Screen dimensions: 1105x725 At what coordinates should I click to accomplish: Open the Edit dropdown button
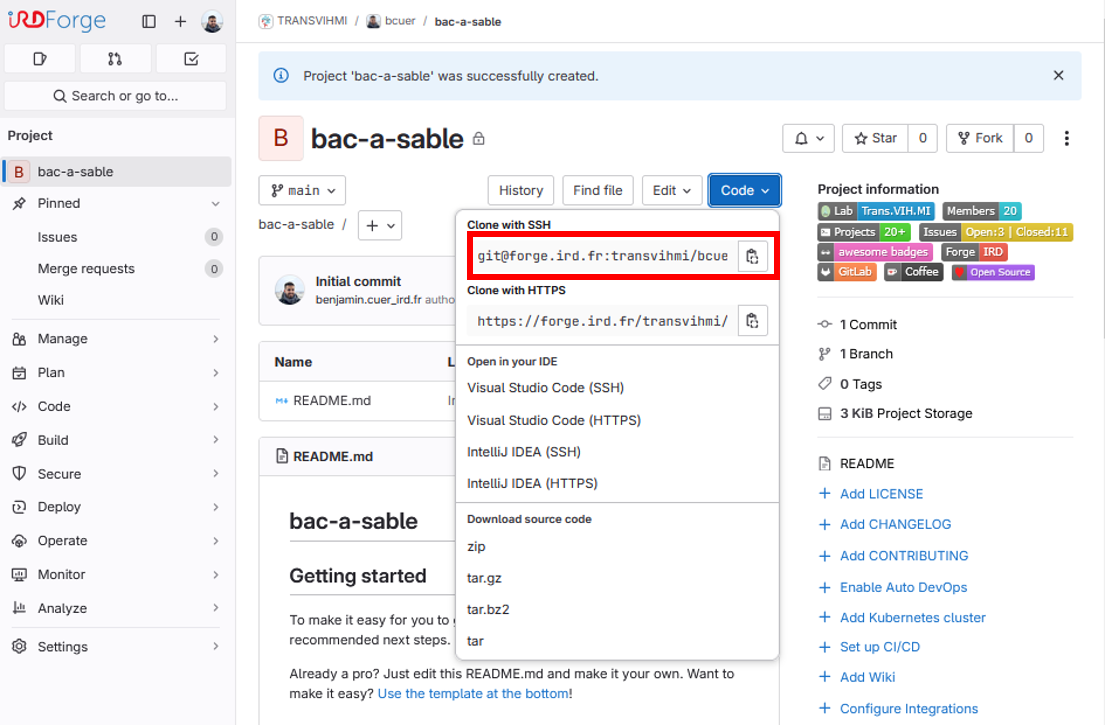coord(671,190)
